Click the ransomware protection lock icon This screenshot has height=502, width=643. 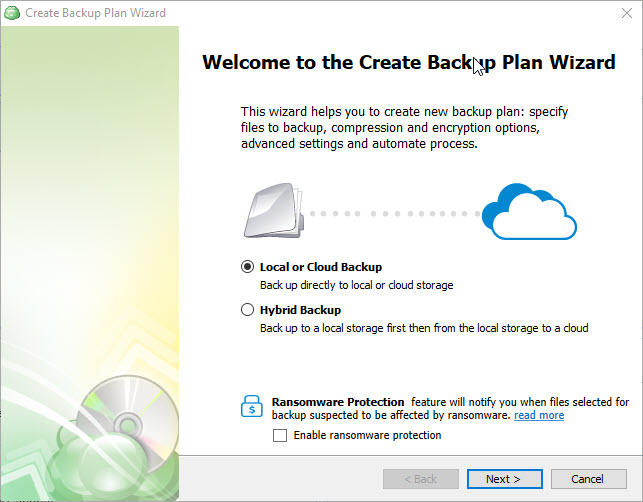coord(252,406)
